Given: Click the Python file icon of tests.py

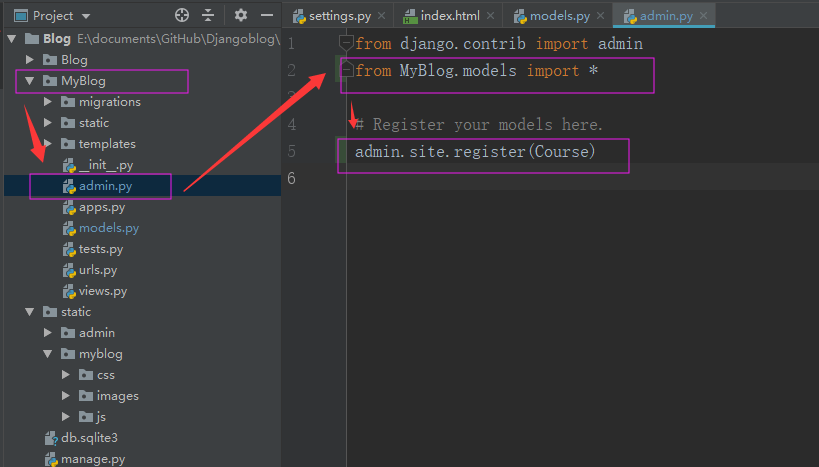Looking at the screenshot, I should tap(69, 249).
